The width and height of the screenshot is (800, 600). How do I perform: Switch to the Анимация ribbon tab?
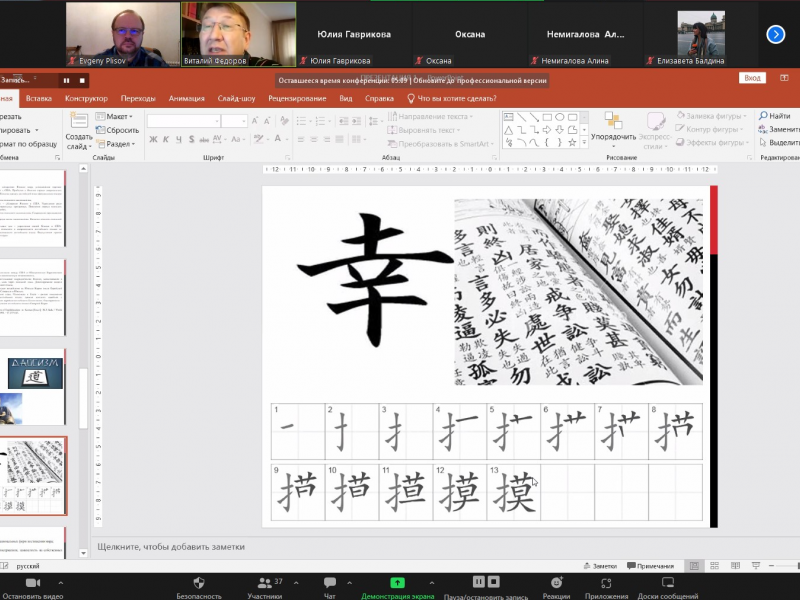tap(186, 98)
